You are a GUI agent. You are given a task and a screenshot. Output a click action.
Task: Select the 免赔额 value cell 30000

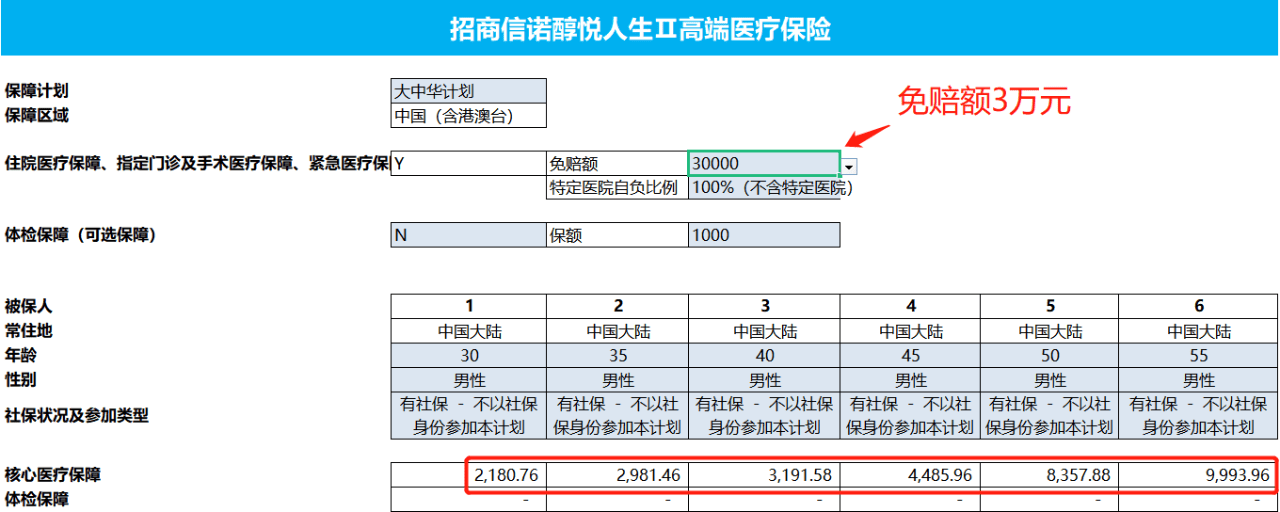764,163
